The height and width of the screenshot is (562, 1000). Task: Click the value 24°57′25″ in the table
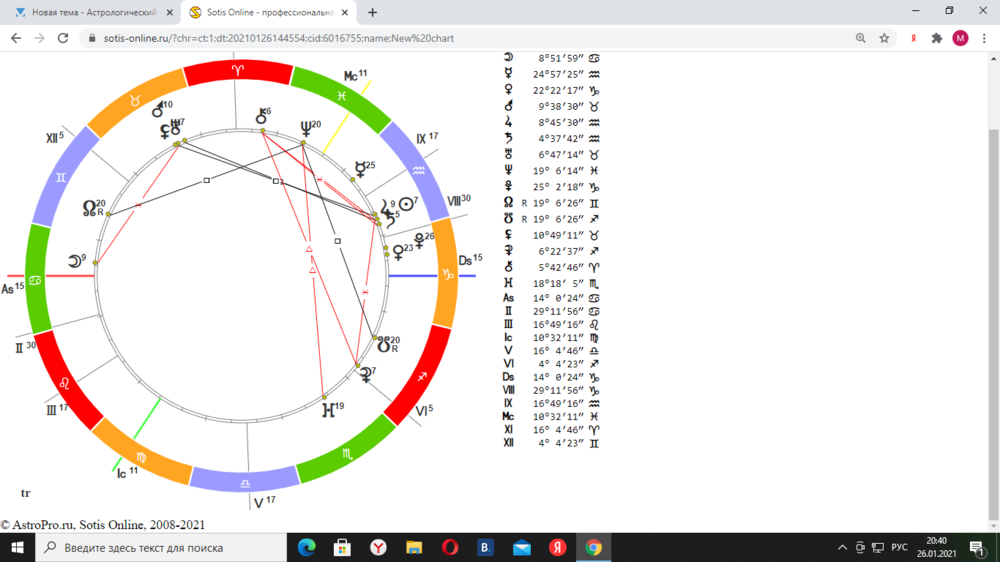click(x=558, y=74)
